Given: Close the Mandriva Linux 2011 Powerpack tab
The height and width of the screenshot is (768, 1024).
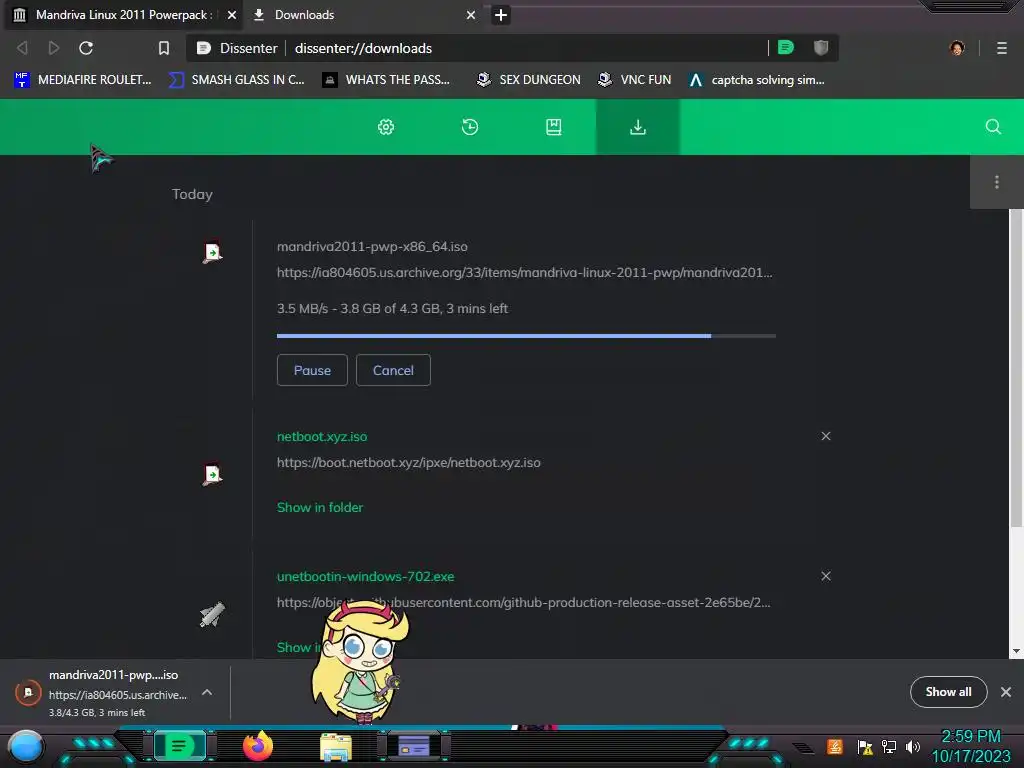Looking at the screenshot, I should coord(232,15).
